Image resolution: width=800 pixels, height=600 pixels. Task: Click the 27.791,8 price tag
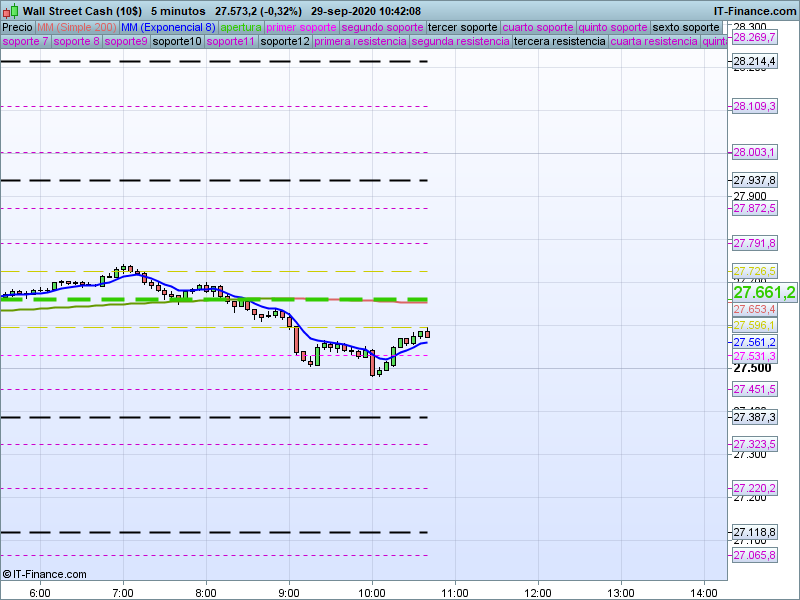pos(754,243)
